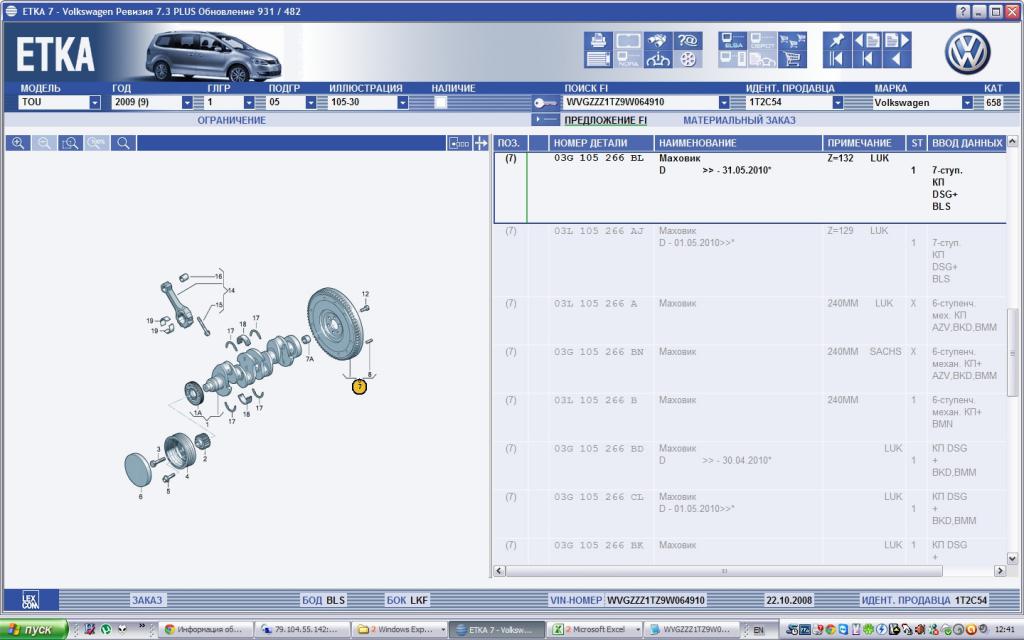Click the wheel rim icon
1024x640 pixels.
tap(688, 59)
